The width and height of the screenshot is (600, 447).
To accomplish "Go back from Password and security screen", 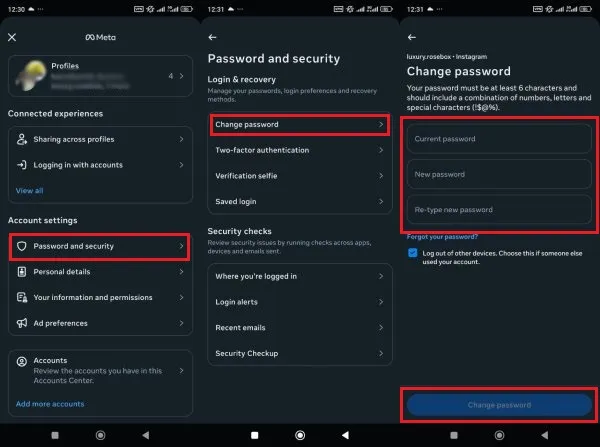I will pyautogui.click(x=212, y=37).
